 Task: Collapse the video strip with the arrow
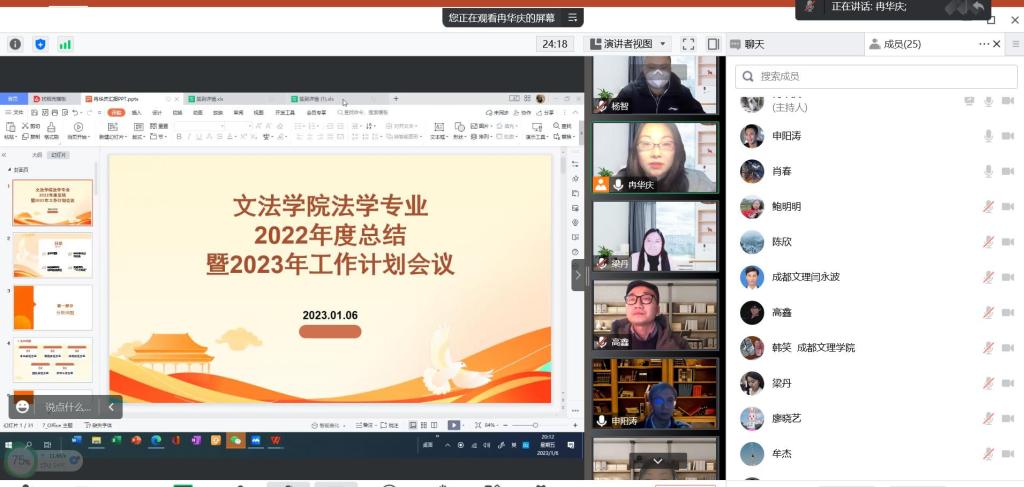tap(578, 273)
